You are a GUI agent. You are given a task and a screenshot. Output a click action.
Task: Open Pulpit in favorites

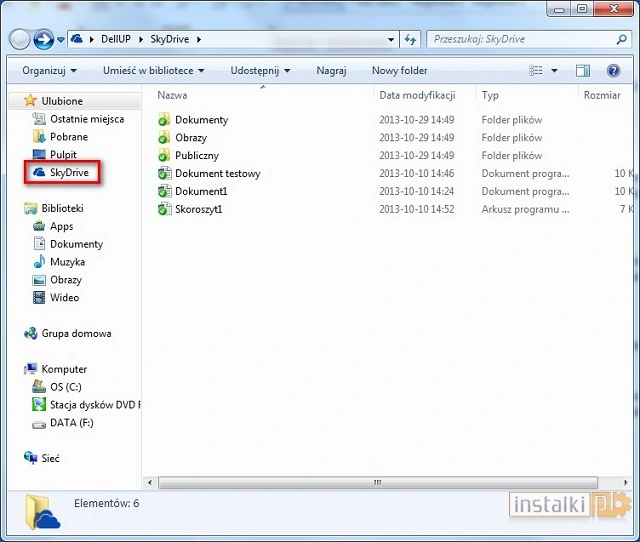63,155
